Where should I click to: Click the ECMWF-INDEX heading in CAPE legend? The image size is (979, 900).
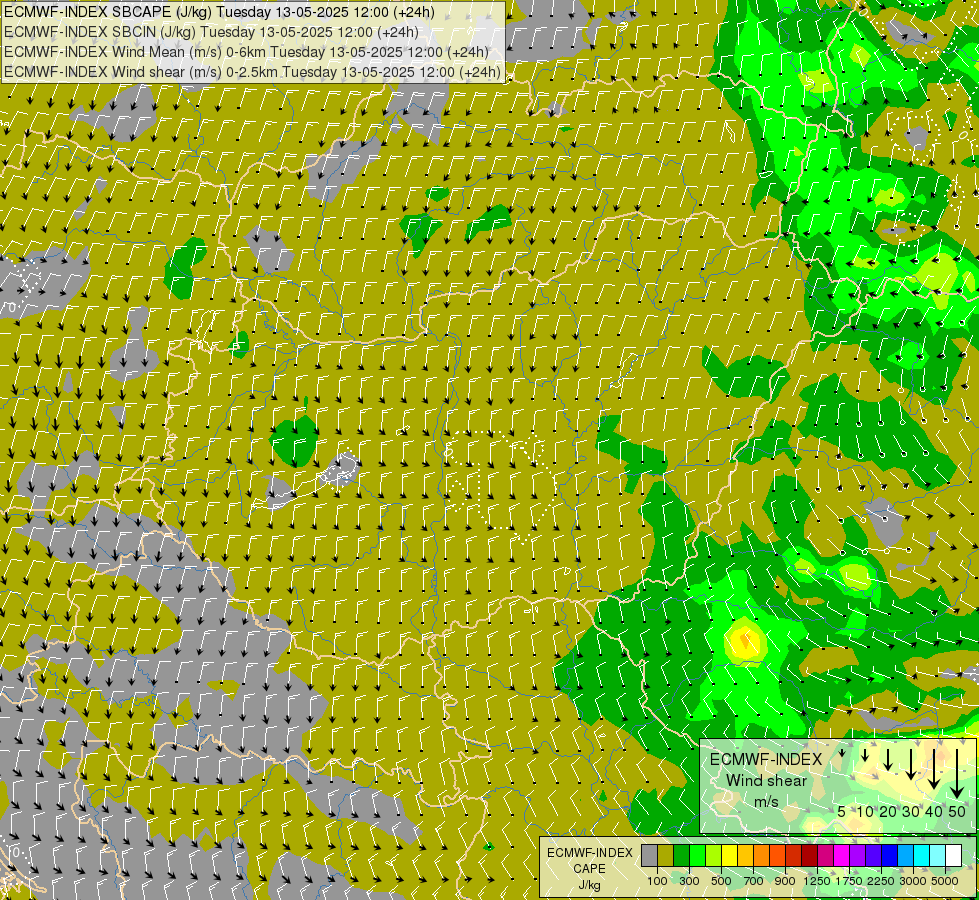coord(590,853)
